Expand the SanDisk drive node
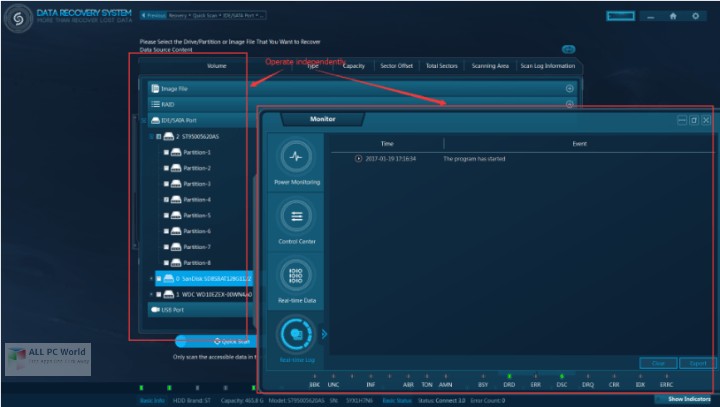The width and height of the screenshot is (720, 407). 151,278
